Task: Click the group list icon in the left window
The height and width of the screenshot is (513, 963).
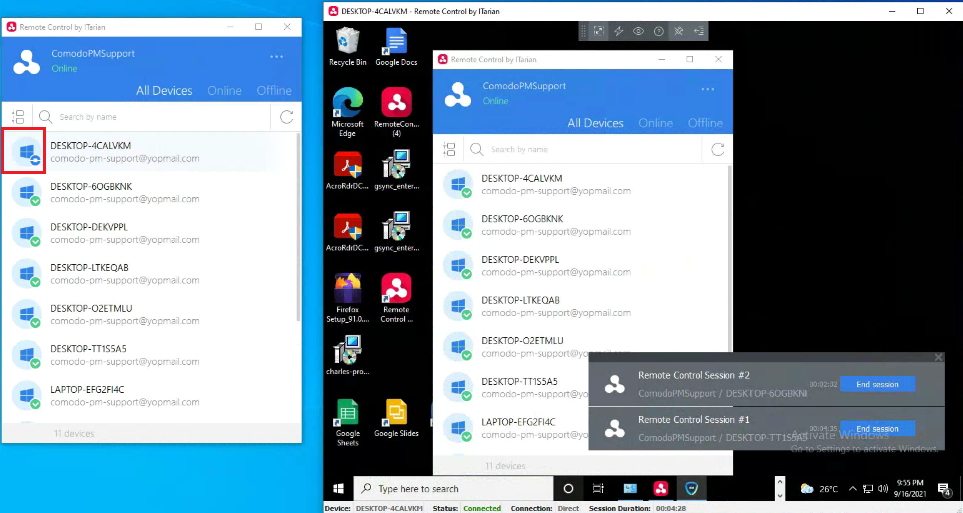Action: tap(18, 117)
